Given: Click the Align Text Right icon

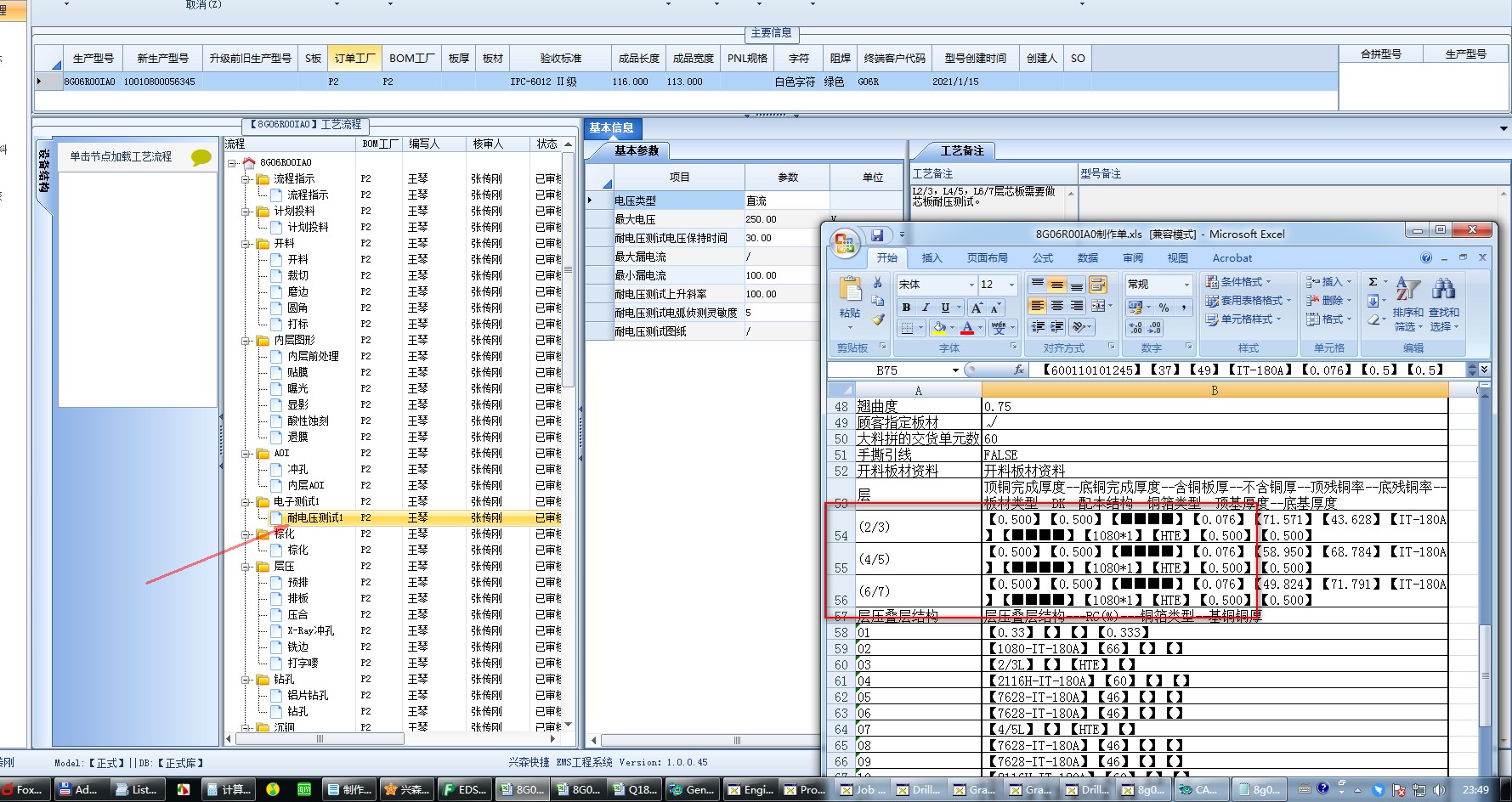Looking at the screenshot, I should (1076, 306).
